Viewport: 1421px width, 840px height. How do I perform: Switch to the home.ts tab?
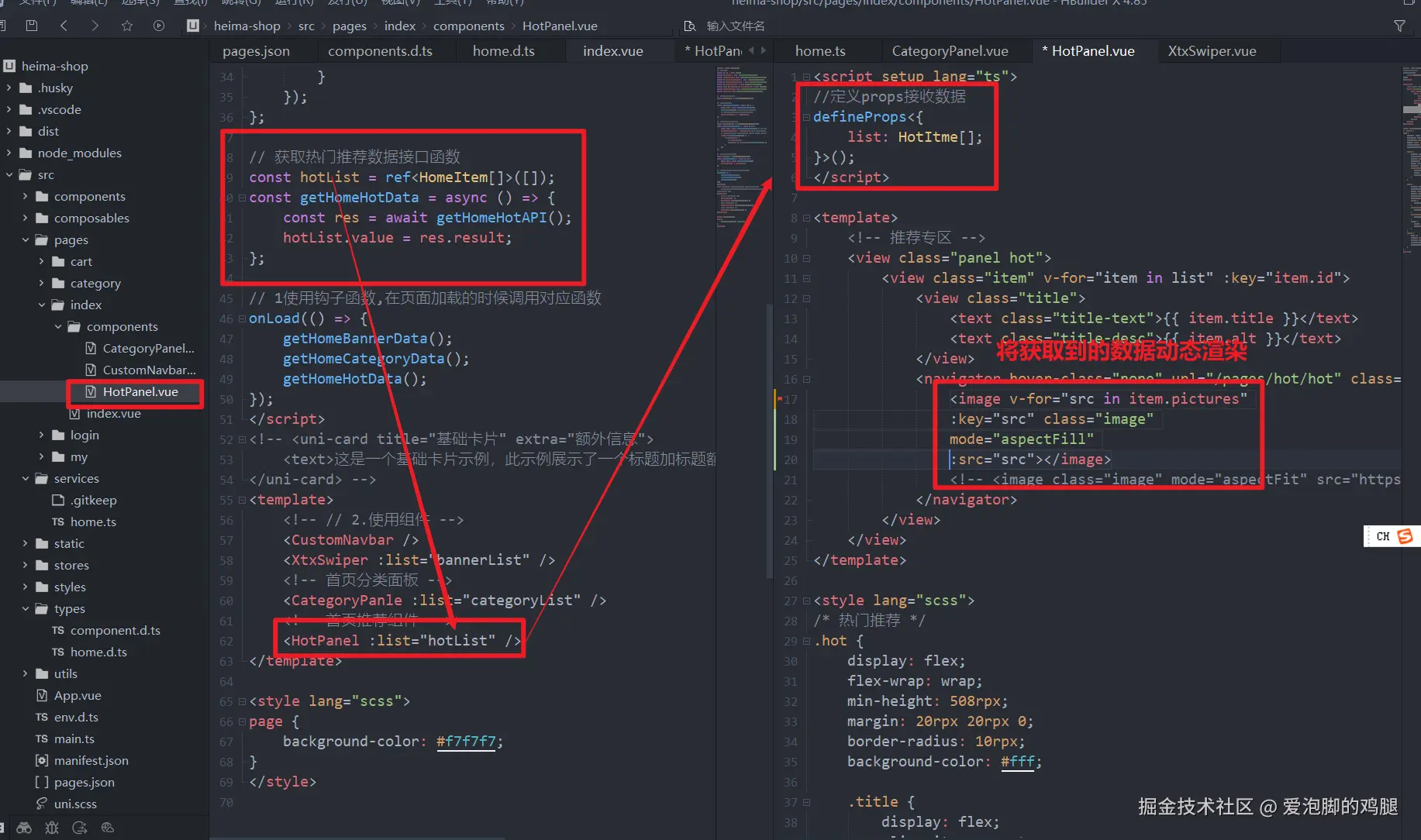820,51
